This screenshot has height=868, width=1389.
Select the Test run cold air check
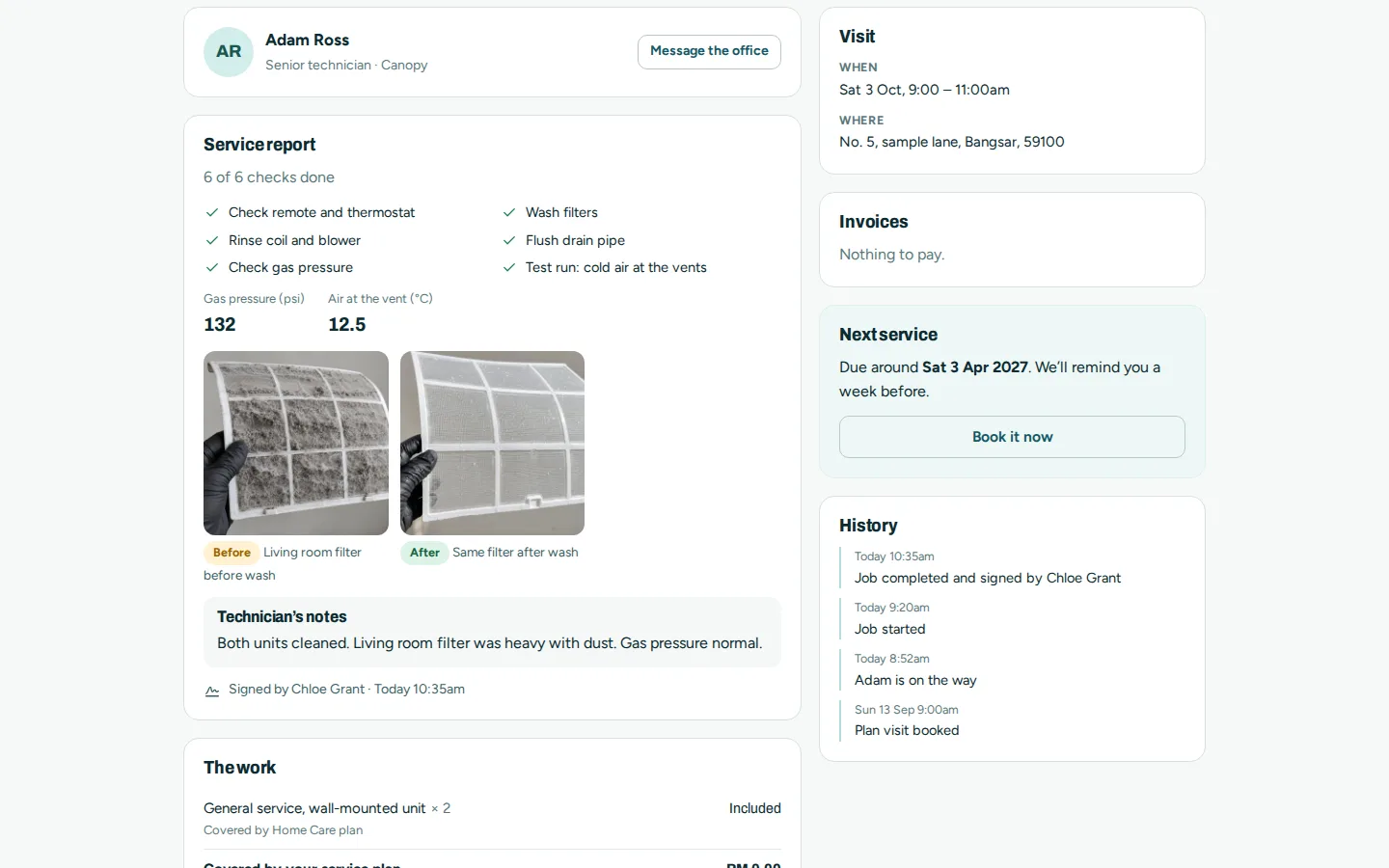(x=604, y=268)
